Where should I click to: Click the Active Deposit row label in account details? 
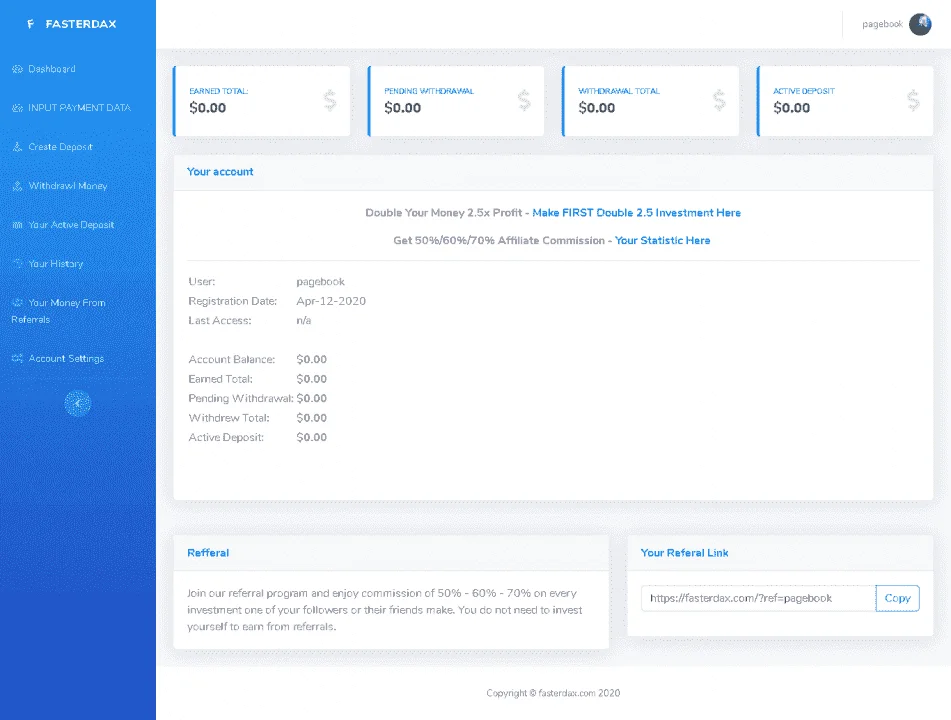point(226,437)
